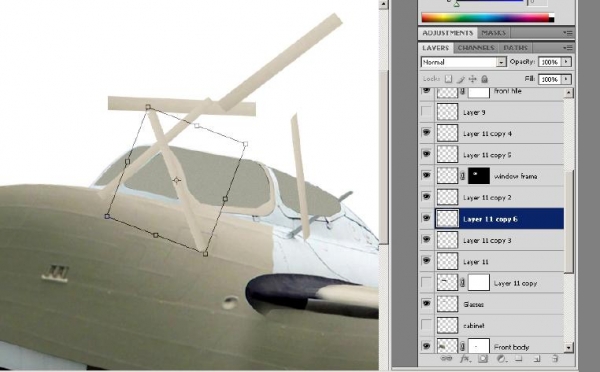
Task: Add a layer mask
Action: click(x=483, y=359)
